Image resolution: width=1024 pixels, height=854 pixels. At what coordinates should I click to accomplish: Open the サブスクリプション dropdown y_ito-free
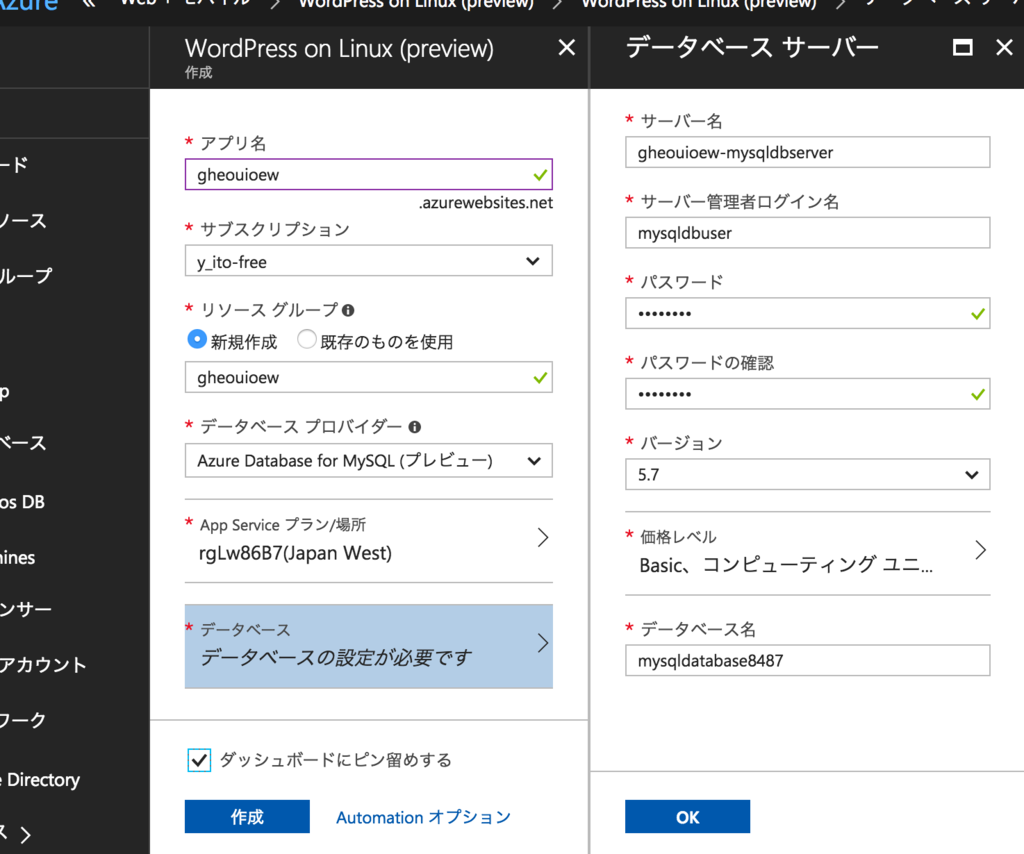click(368, 261)
